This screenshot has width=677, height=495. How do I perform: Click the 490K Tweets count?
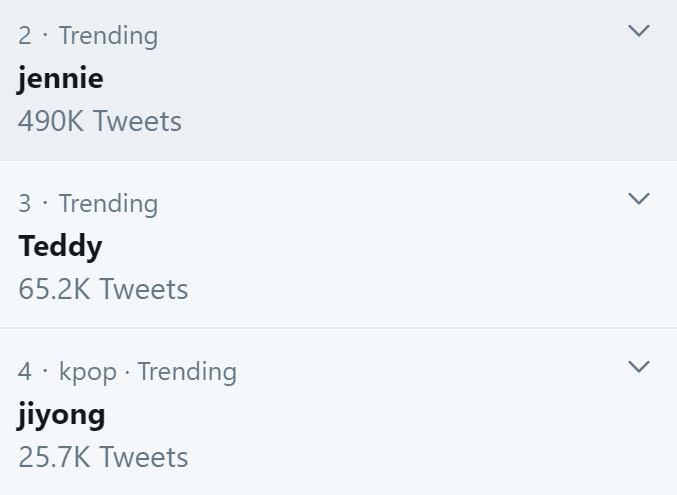point(100,122)
